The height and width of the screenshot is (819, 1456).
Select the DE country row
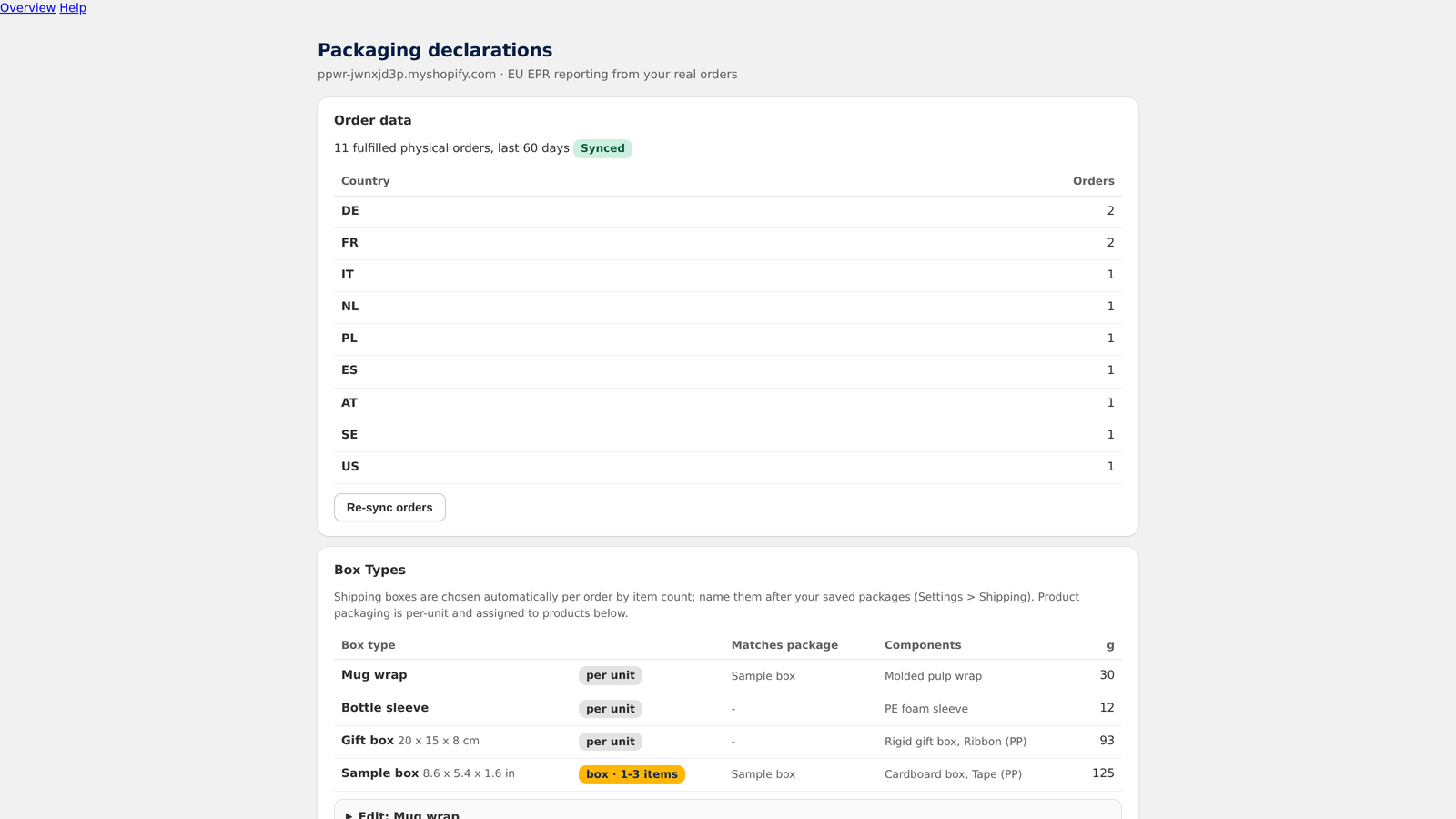pos(728,211)
